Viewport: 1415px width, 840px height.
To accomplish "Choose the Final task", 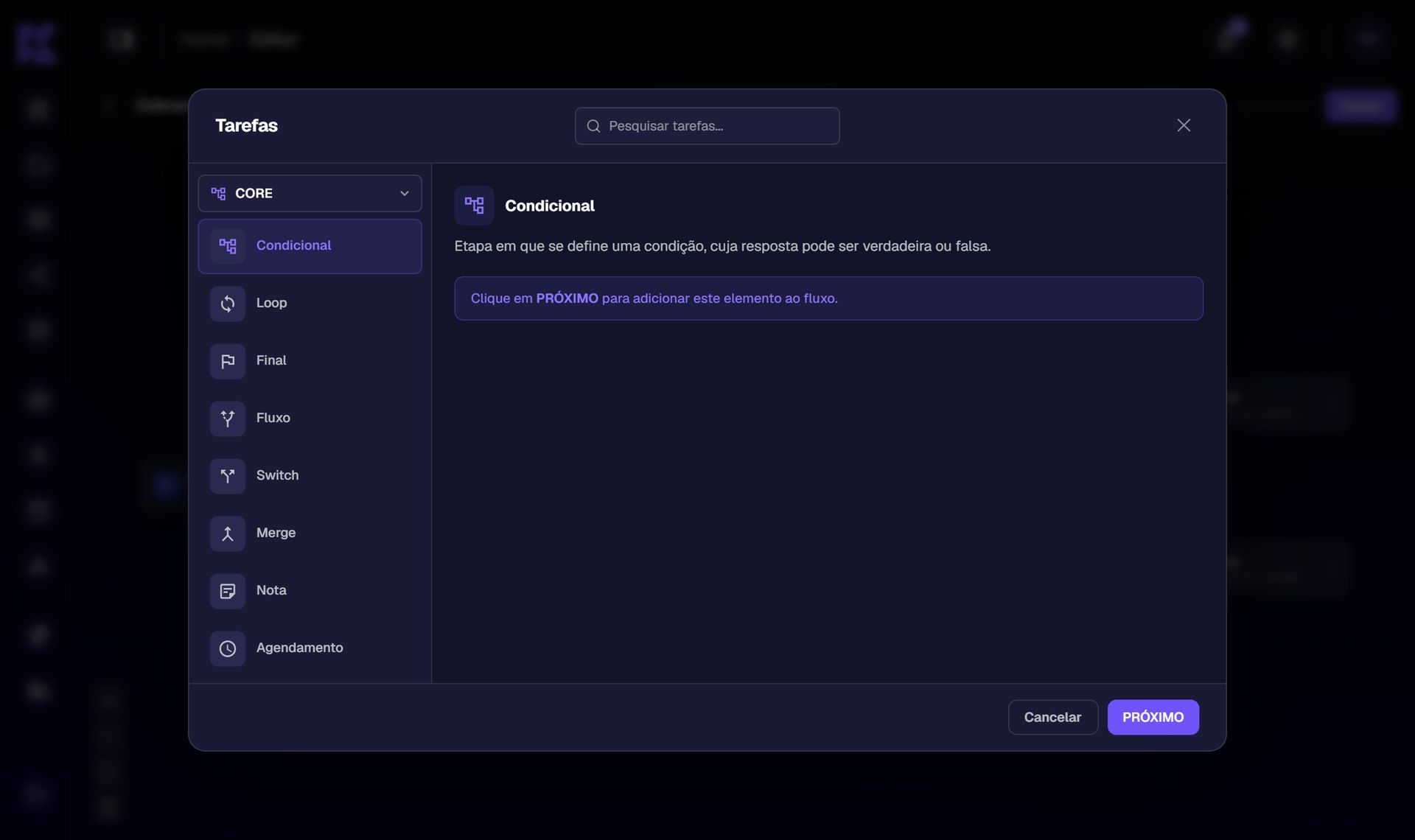I will tap(310, 361).
